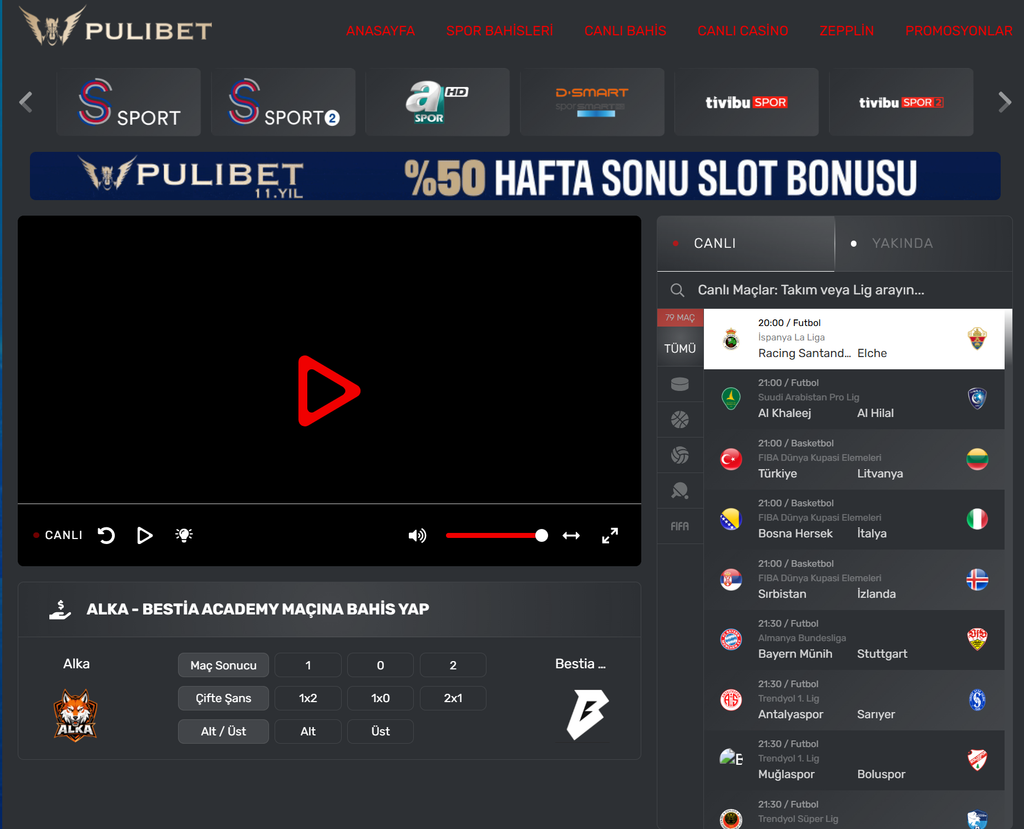Select TÜMÜ sports filter

[680, 348]
